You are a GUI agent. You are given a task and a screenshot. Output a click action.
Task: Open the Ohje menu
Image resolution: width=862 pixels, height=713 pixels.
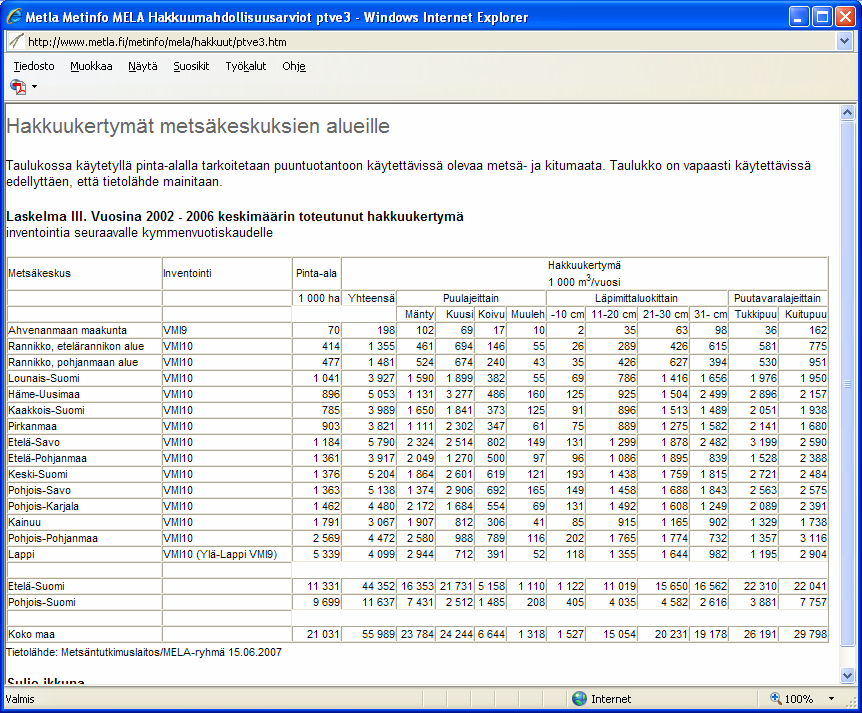pos(294,67)
